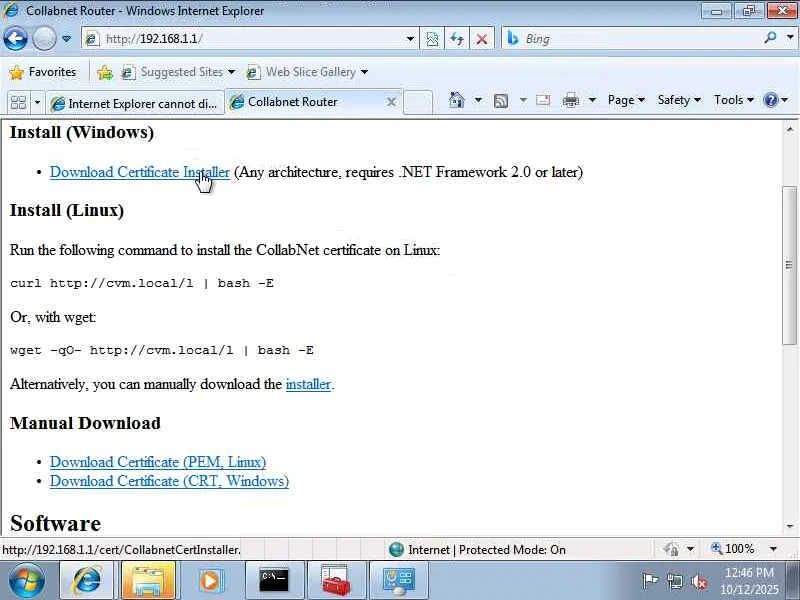This screenshot has width=800, height=600.
Task: Open the clock showing 12:46 PM
Action: point(749,581)
